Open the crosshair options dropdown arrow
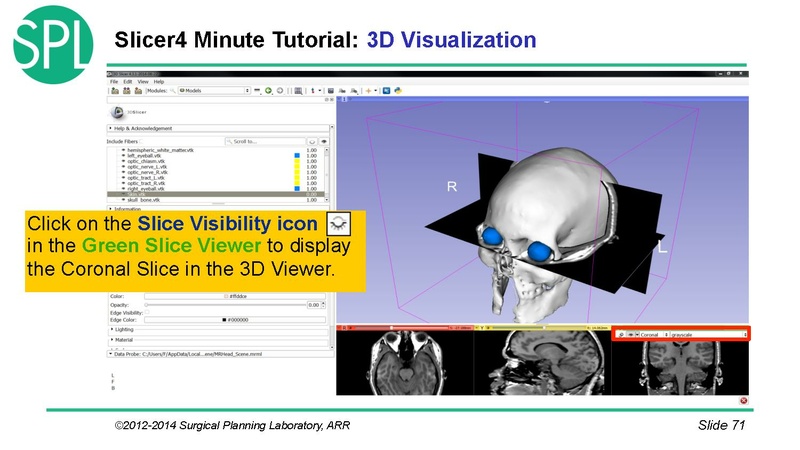This screenshot has width=800, height=450. tap(376, 91)
